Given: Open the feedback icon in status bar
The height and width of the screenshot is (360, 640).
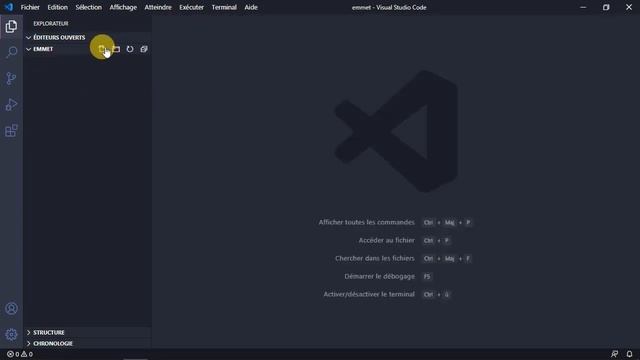Looking at the screenshot, I should pyautogui.click(x=614, y=354).
